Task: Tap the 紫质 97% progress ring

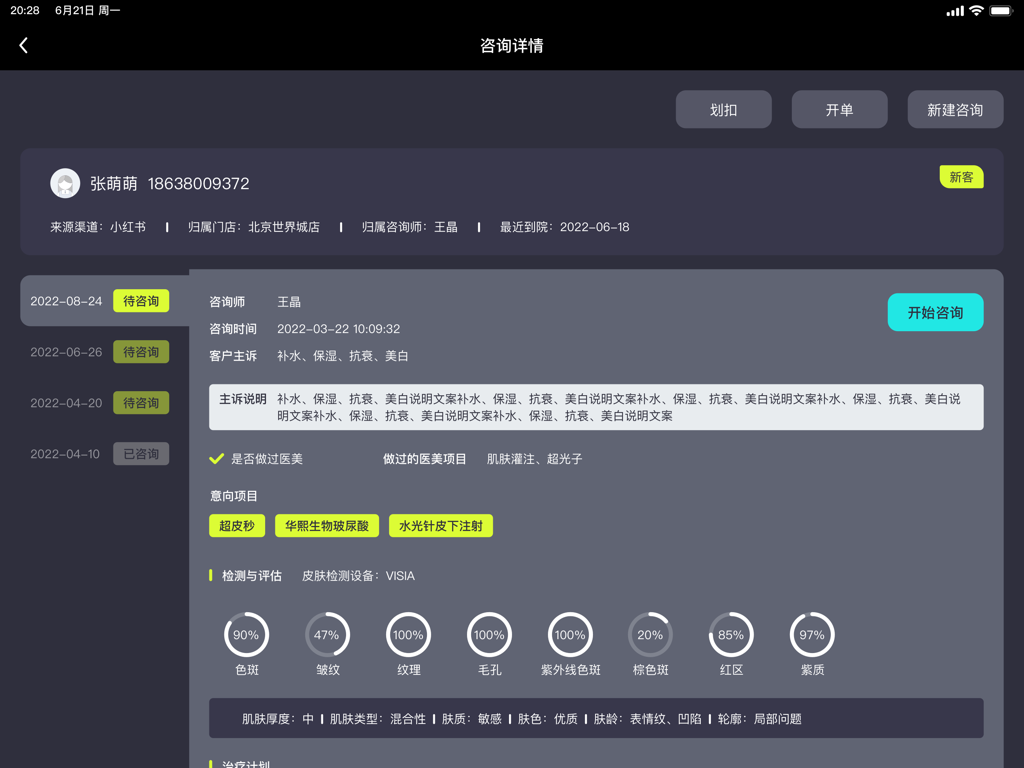Action: click(x=811, y=634)
